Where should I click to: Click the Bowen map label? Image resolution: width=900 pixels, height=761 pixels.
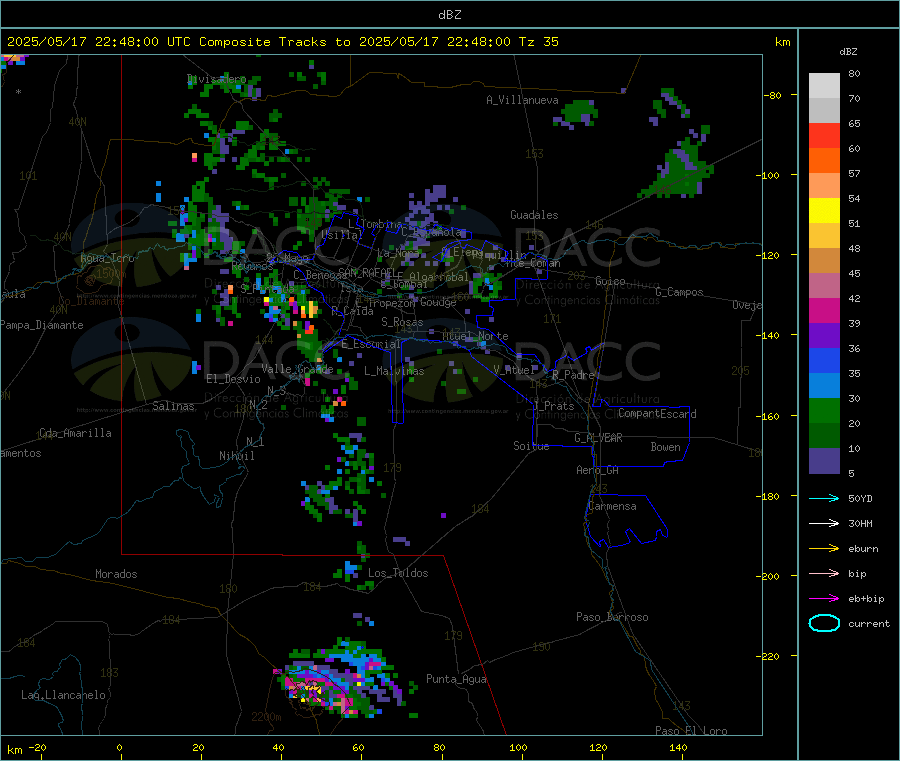[x=665, y=447]
